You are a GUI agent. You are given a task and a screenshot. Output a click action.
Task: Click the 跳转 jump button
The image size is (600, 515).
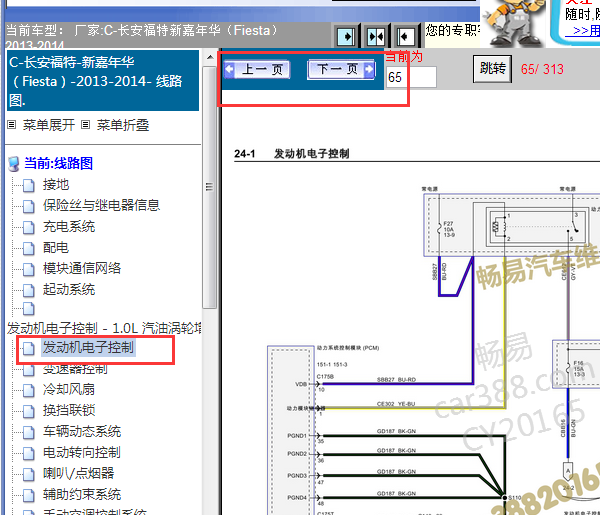click(x=492, y=68)
